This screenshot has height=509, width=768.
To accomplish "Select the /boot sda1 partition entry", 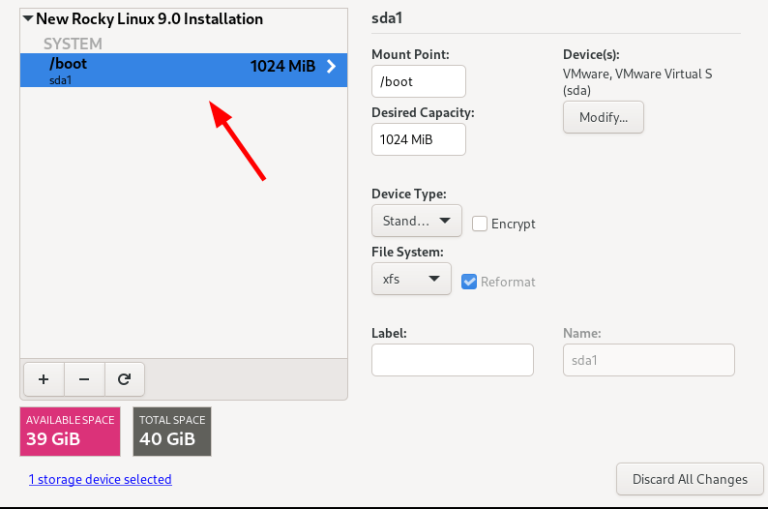I will [x=150, y=70].
